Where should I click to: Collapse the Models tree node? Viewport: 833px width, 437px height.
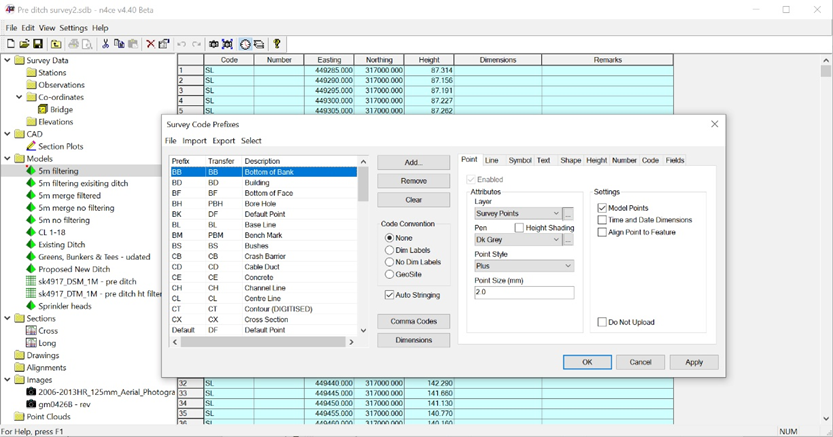(7, 158)
